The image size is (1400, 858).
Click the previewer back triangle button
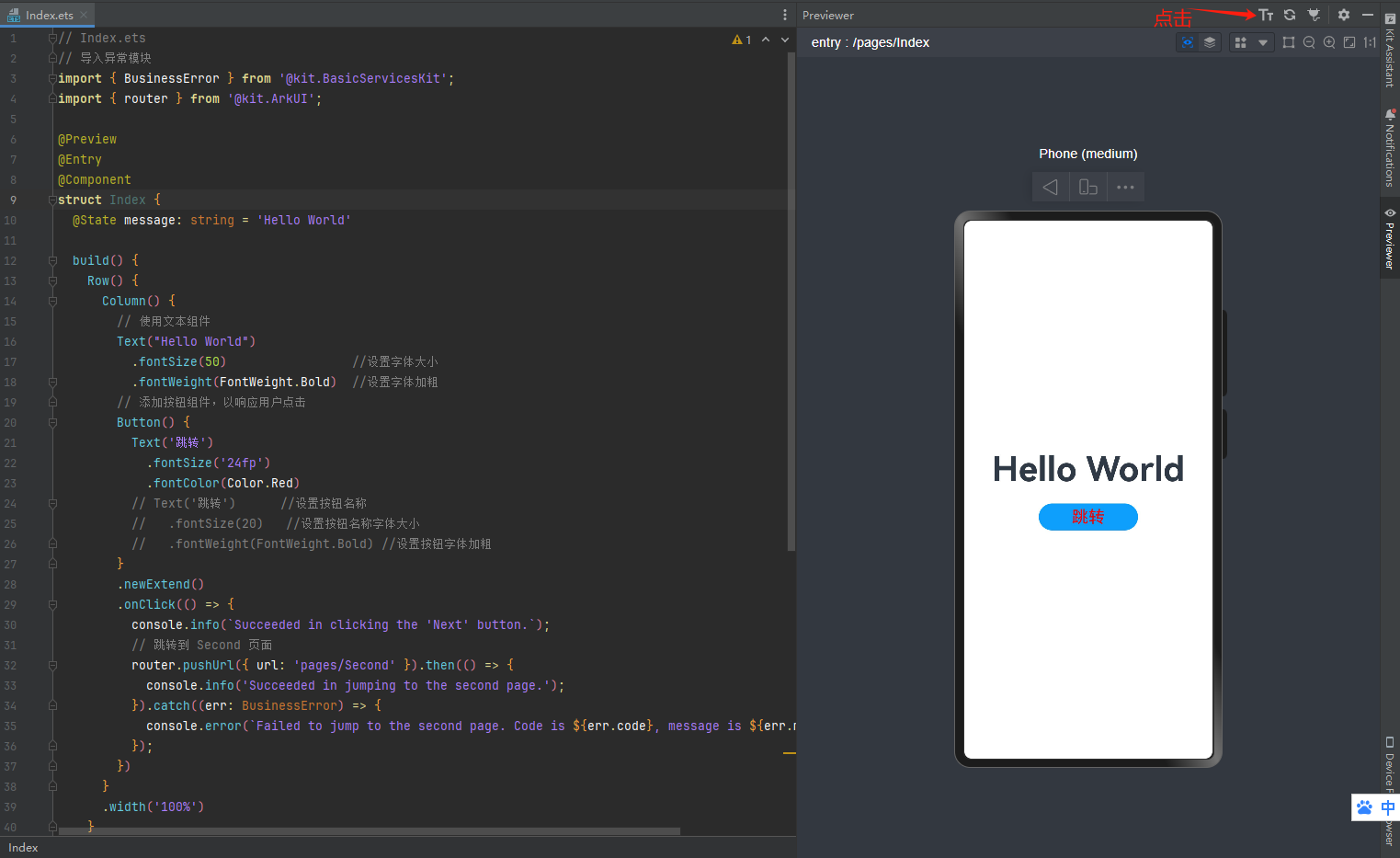[1051, 187]
